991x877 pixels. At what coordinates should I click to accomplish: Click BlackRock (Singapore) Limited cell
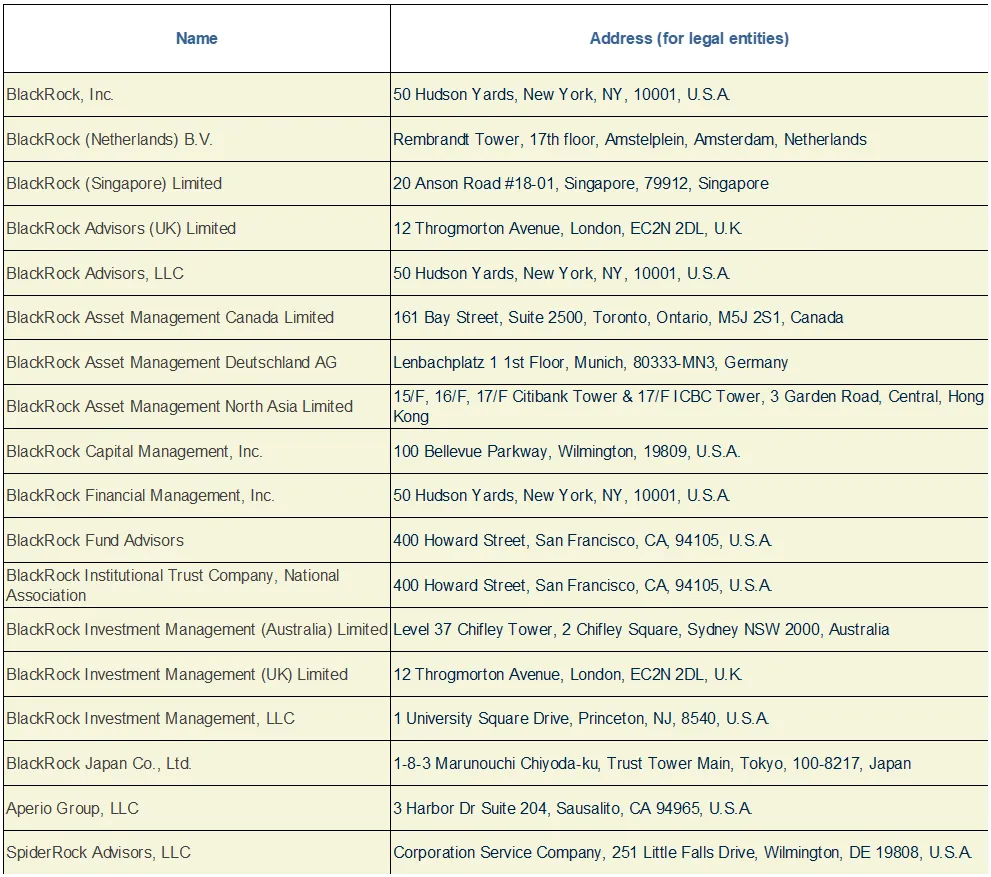tap(197, 184)
